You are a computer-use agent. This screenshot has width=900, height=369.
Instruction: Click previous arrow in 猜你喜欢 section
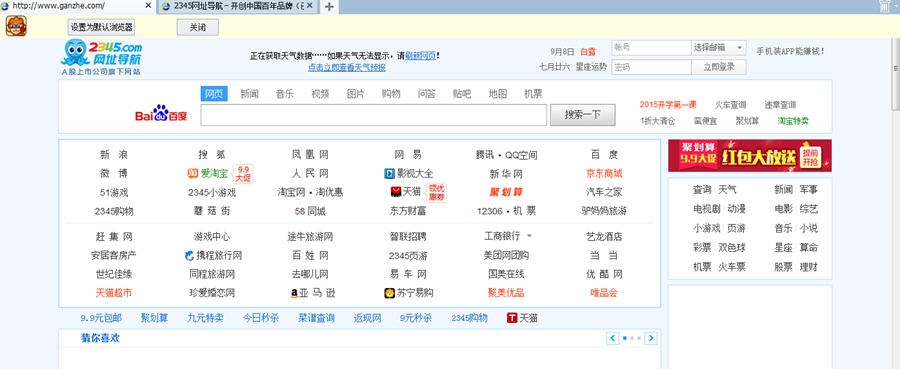click(x=612, y=339)
